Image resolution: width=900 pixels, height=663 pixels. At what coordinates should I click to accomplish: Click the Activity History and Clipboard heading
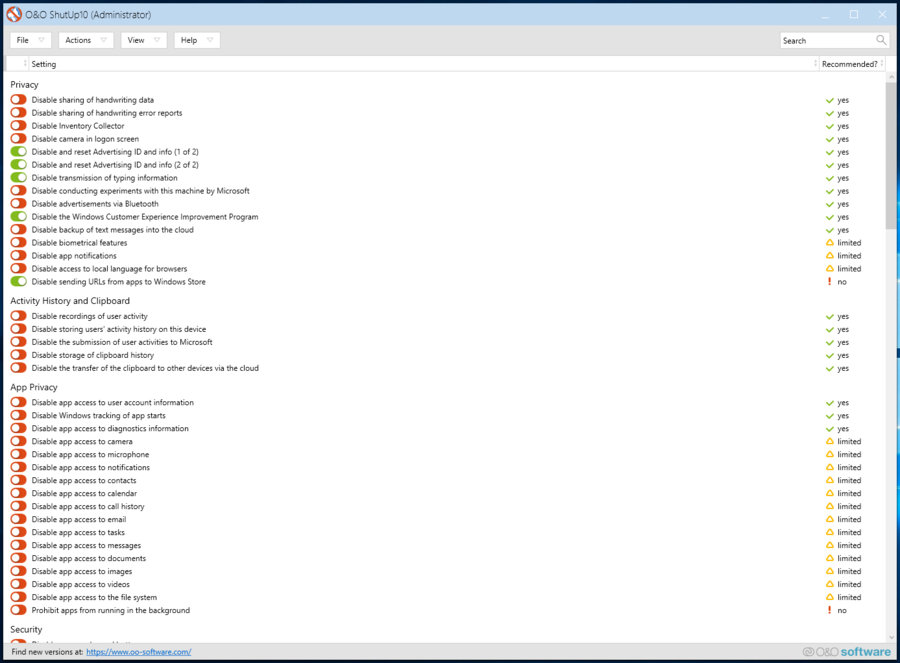point(70,300)
